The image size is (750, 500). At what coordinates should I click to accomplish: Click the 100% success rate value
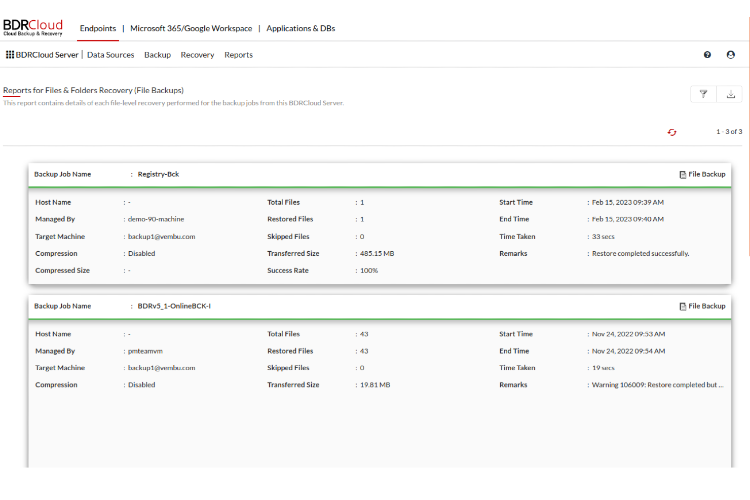(368, 270)
